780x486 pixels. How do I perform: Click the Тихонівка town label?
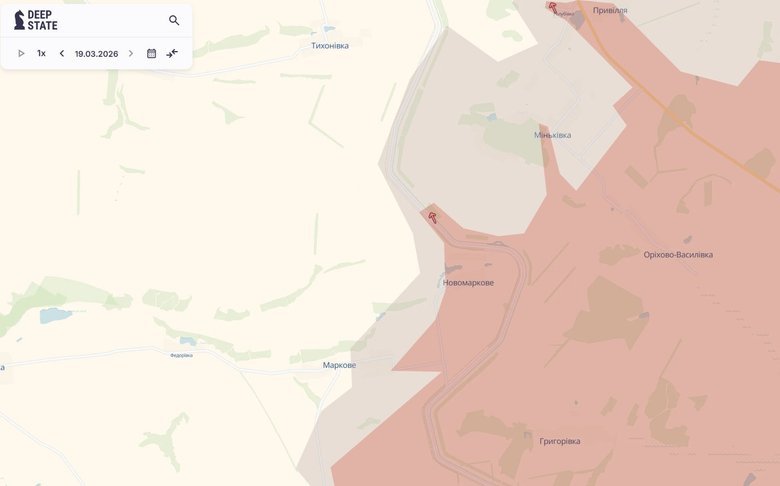coord(330,45)
